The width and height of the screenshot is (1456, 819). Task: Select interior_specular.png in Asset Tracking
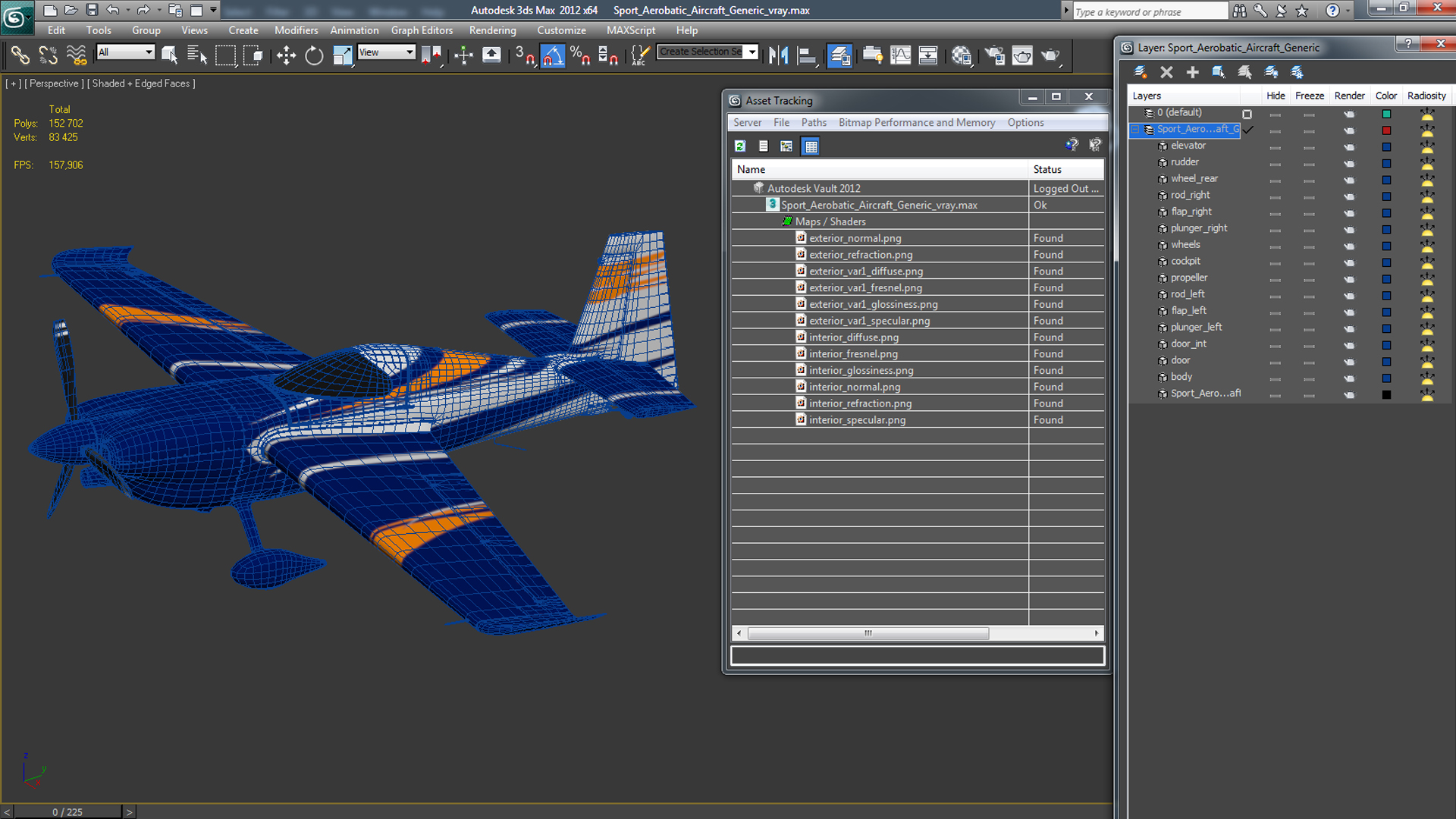coord(857,419)
